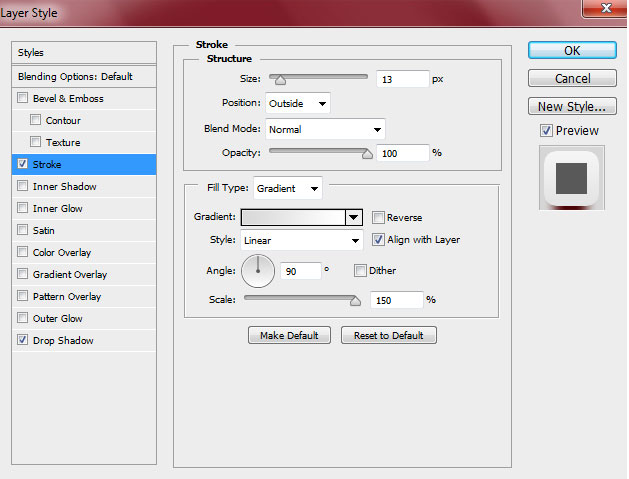Viewport: 629px width, 479px height.
Task: Select the Inner Glow effect label
Action: (57, 209)
